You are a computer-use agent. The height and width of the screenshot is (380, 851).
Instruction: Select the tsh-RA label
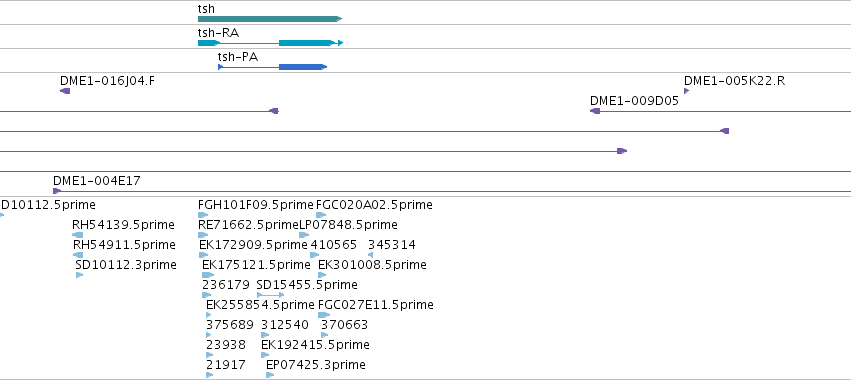218,33
